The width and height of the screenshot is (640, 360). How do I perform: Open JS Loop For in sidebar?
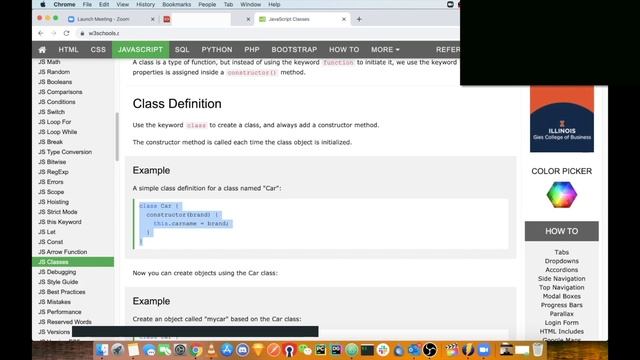pyautogui.click(x=55, y=122)
